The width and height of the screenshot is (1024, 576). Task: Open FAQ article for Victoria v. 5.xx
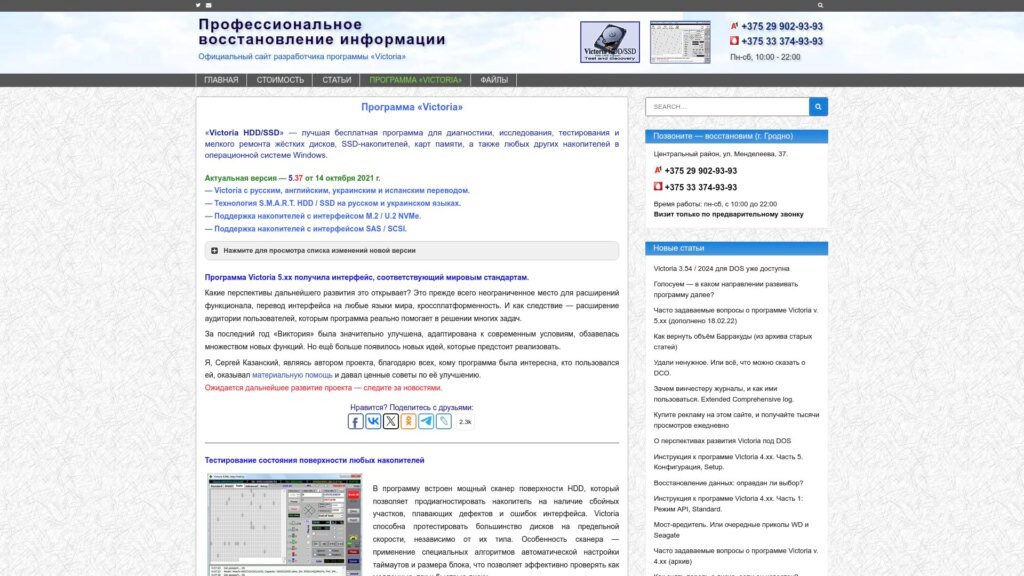[735, 315]
